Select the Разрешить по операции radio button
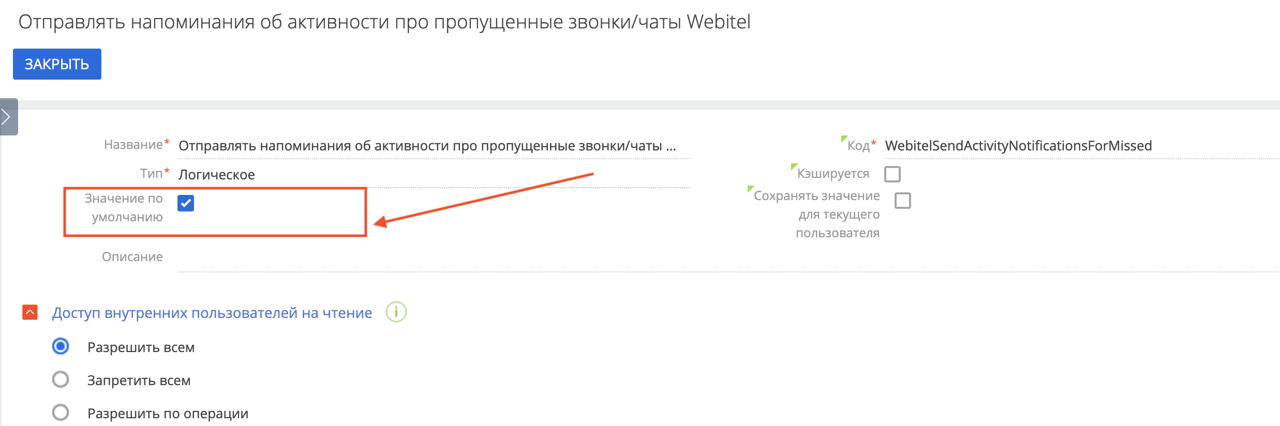This screenshot has width=1280, height=426. [x=61, y=412]
